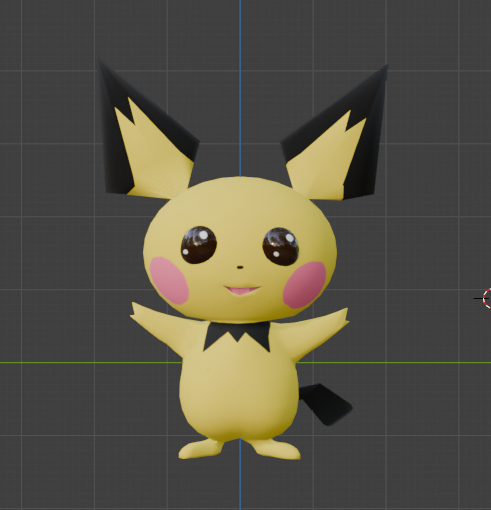
Task: Click the pink cheek on the viewer's right
Action: 304,285
